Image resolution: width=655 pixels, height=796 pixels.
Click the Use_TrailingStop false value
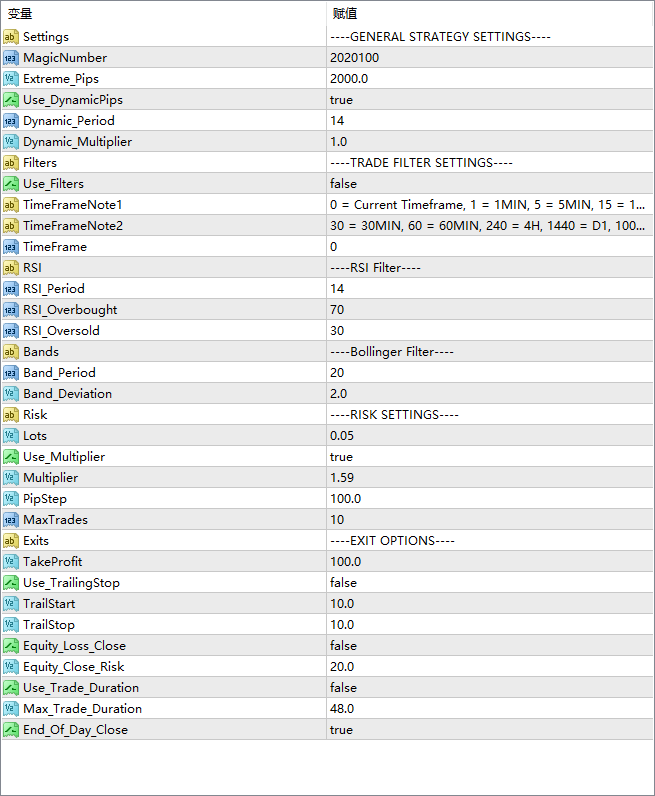343,583
